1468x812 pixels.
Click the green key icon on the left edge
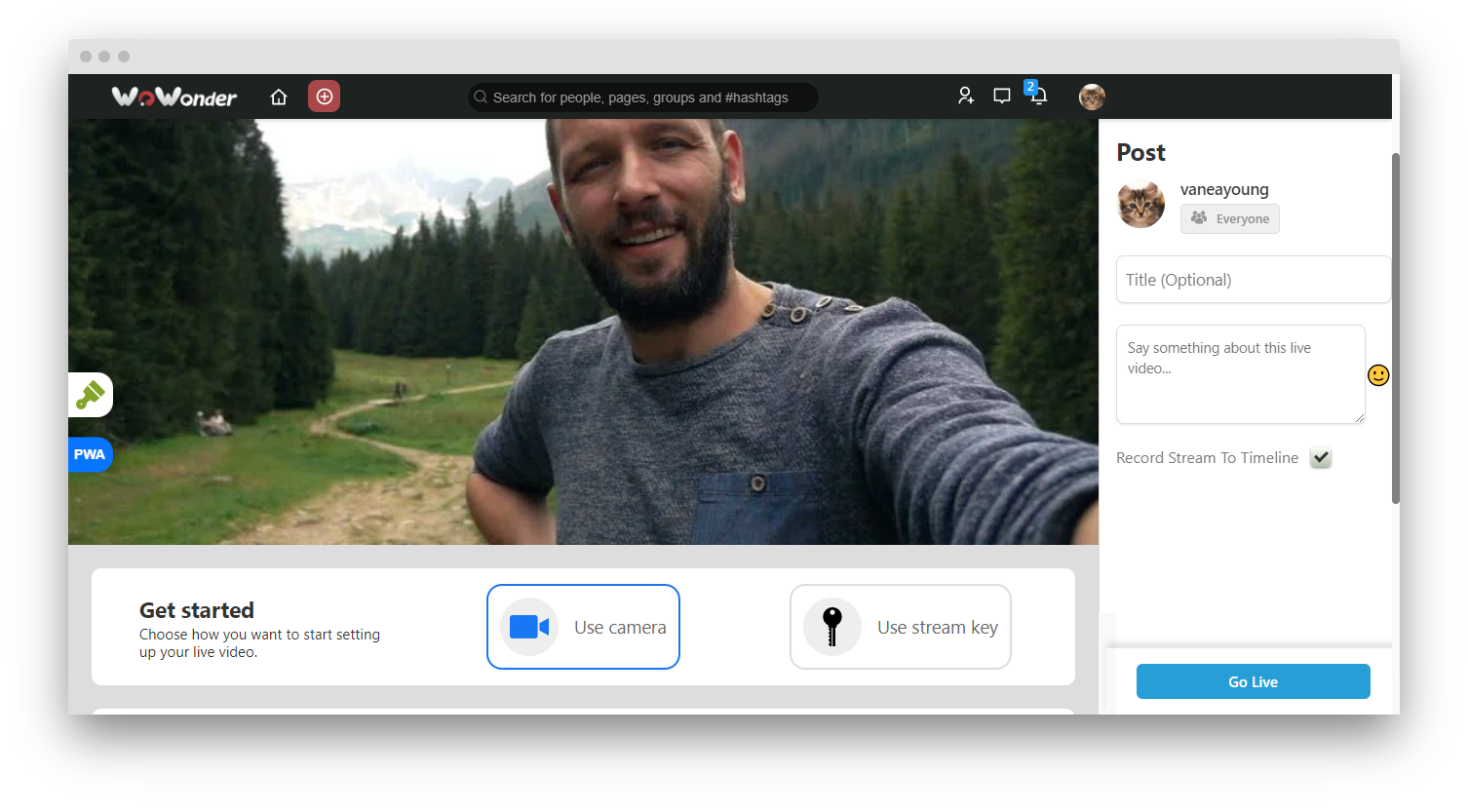pyautogui.click(x=90, y=395)
